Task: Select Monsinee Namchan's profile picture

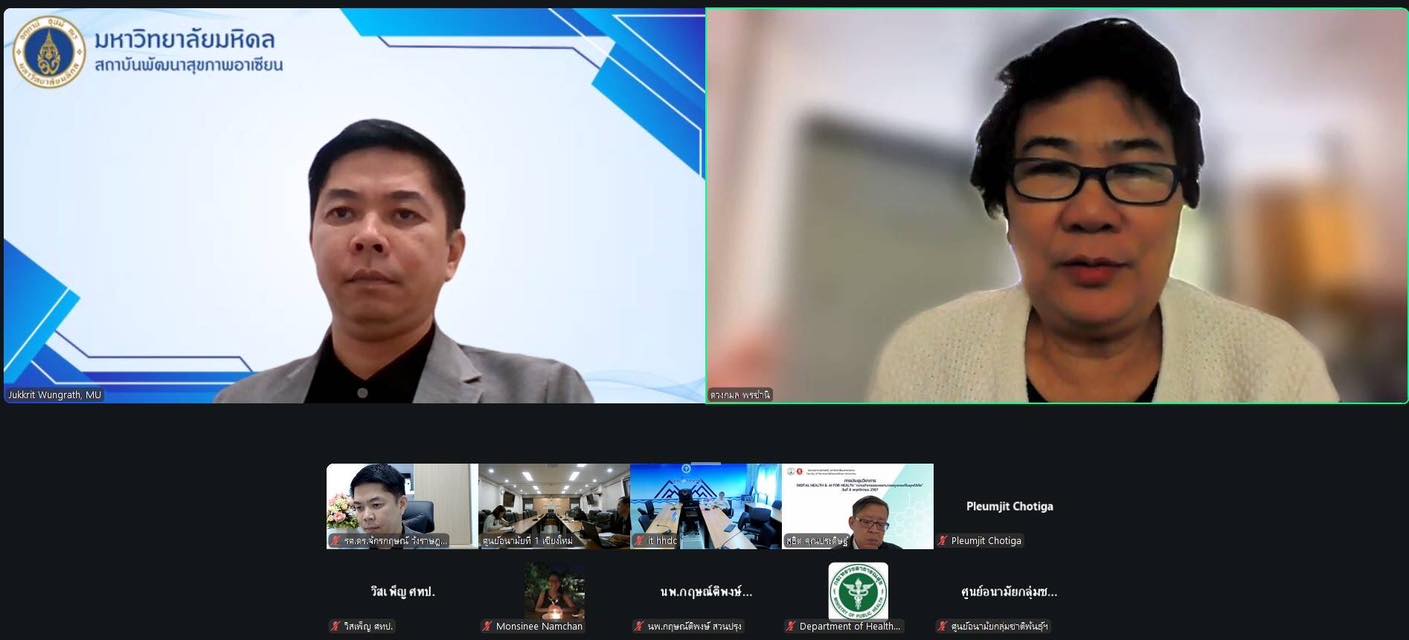Action: coord(554,590)
